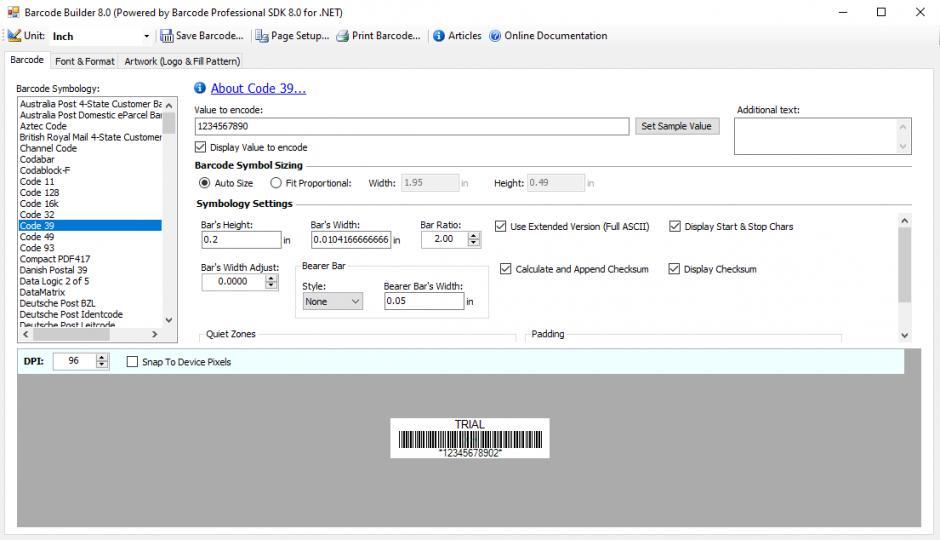Click Print Barcode... toolbar label

click(x=386, y=36)
